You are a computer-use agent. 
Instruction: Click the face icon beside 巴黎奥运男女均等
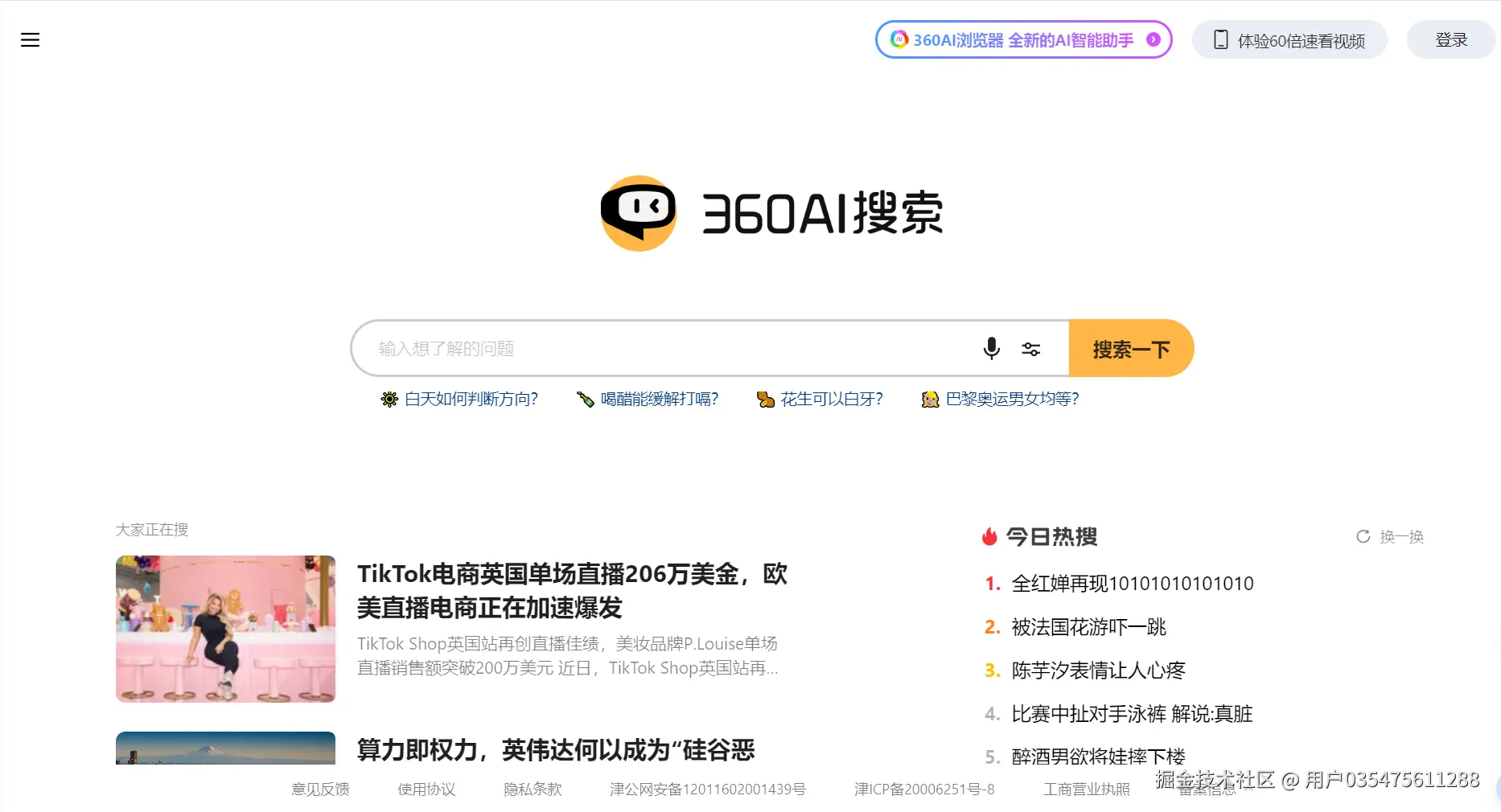(x=931, y=399)
